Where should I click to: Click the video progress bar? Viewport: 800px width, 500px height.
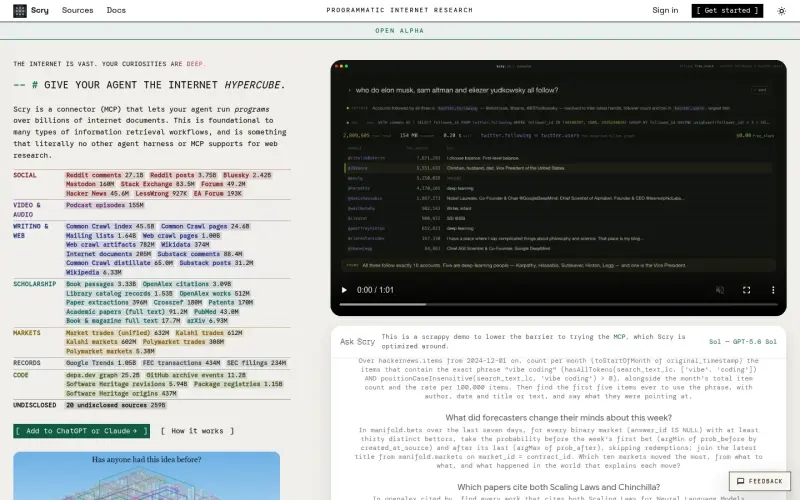(x=559, y=304)
